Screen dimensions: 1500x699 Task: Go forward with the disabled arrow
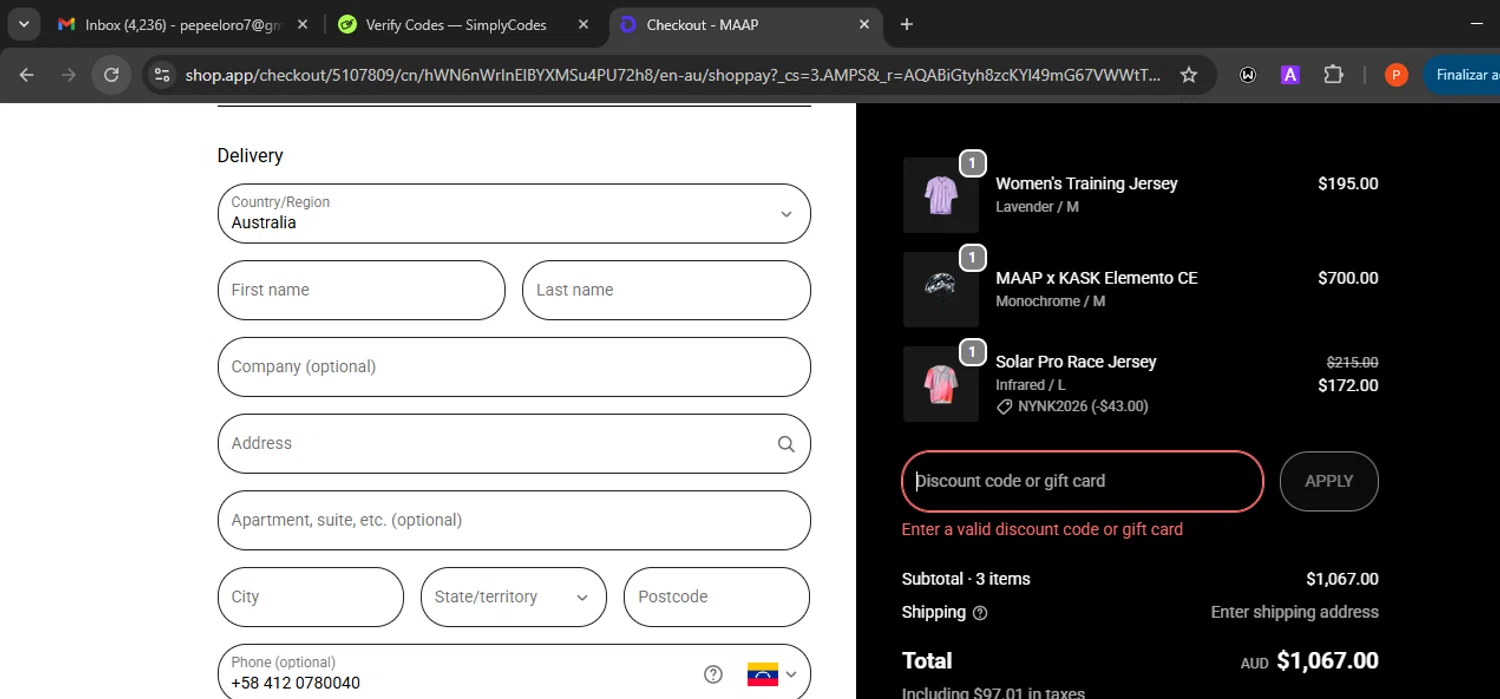click(68, 75)
